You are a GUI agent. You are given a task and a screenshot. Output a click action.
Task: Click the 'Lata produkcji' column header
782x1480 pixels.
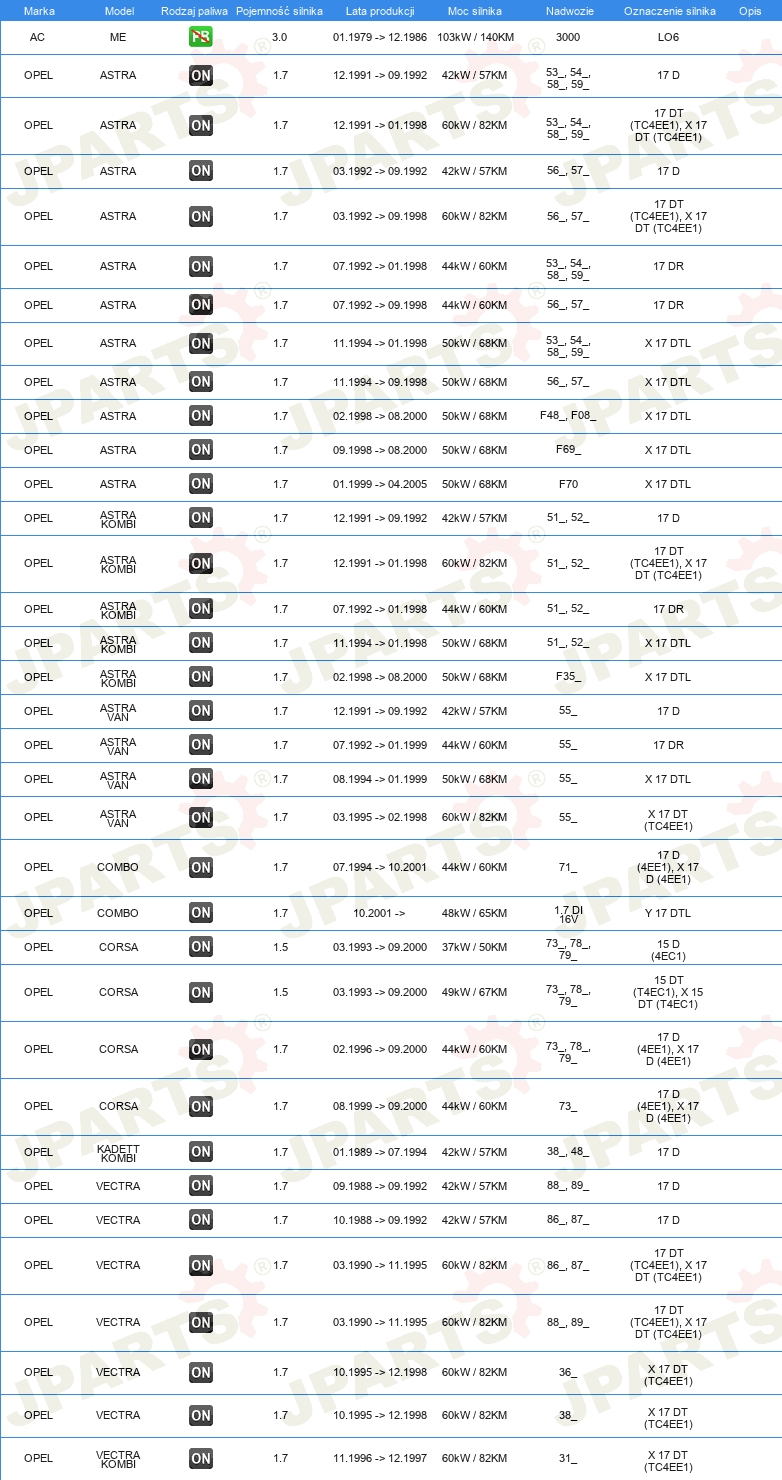coord(380,11)
